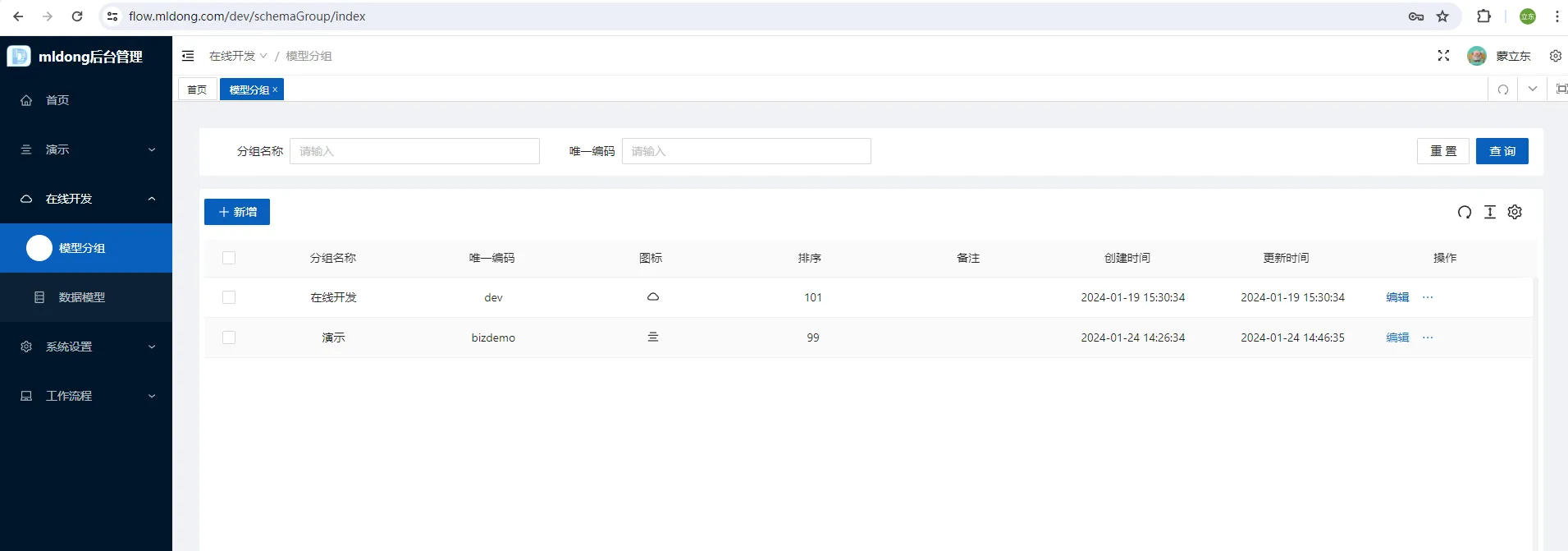Image resolution: width=1568 pixels, height=551 pixels.
Task: Toggle the sidebar collapse icon
Action: [x=188, y=56]
